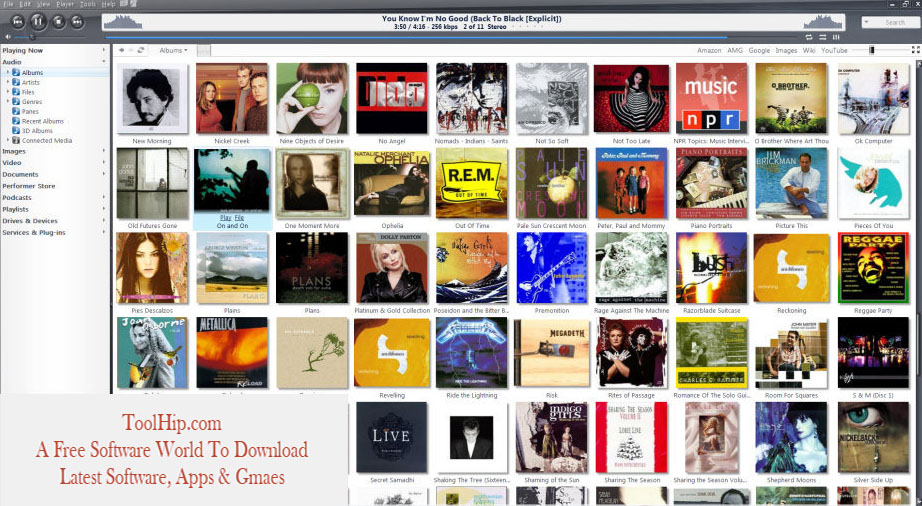Open the View menu
This screenshot has width=922, height=506.
click(x=44, y=4)
